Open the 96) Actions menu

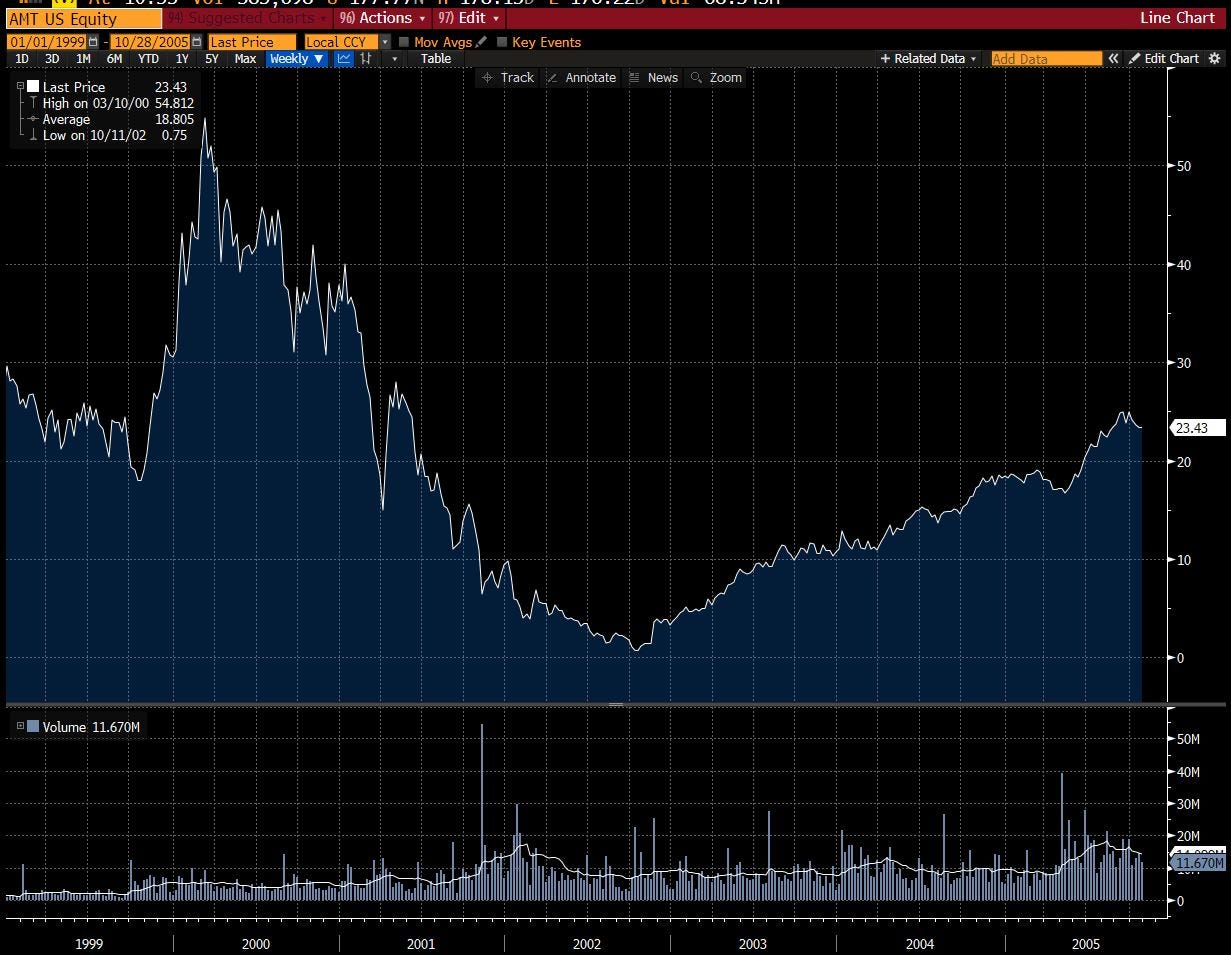383,18
